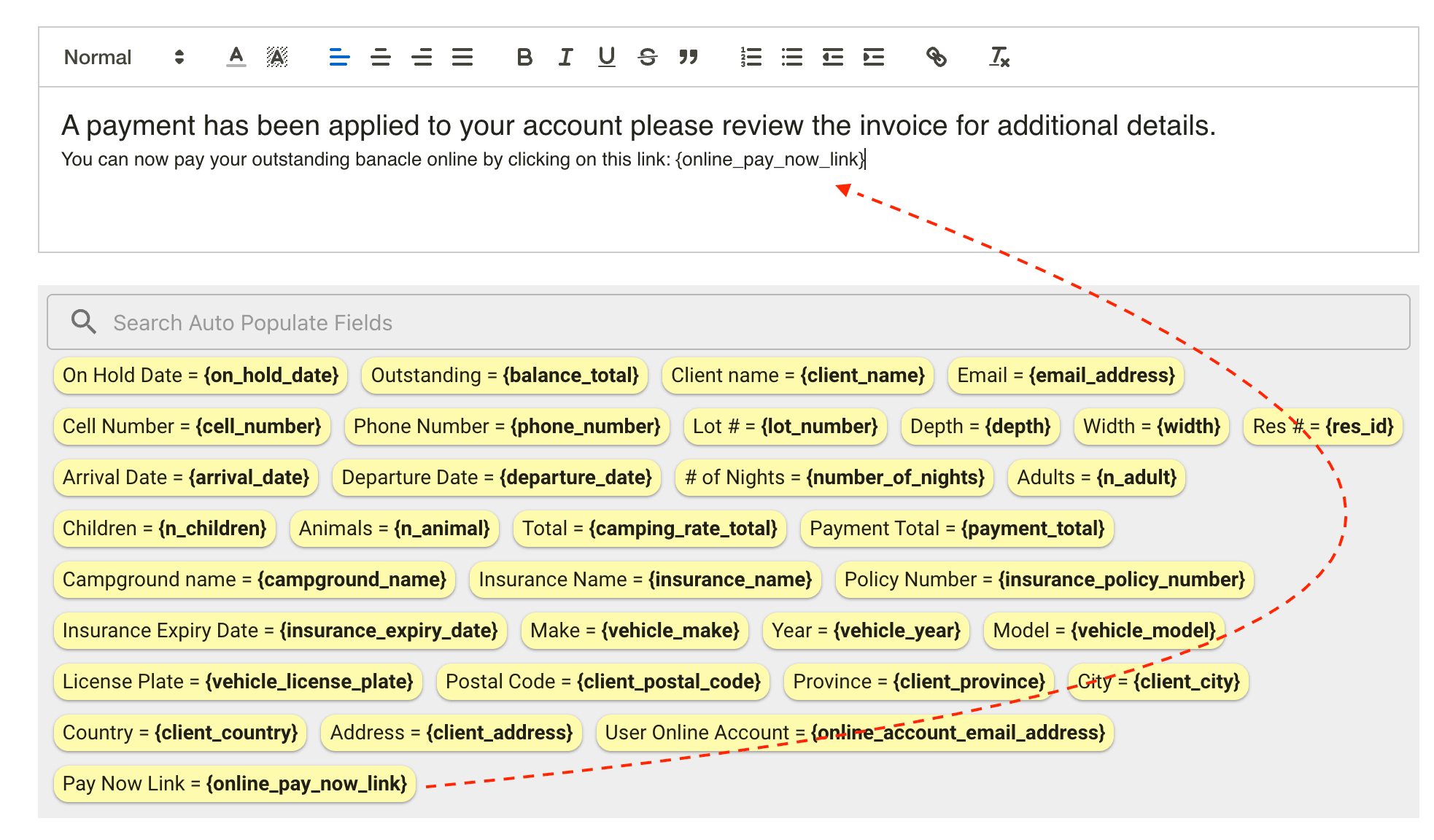Click the outstanding balance link sentence
Screen dimensions: 1434x840
coord(463,159)
